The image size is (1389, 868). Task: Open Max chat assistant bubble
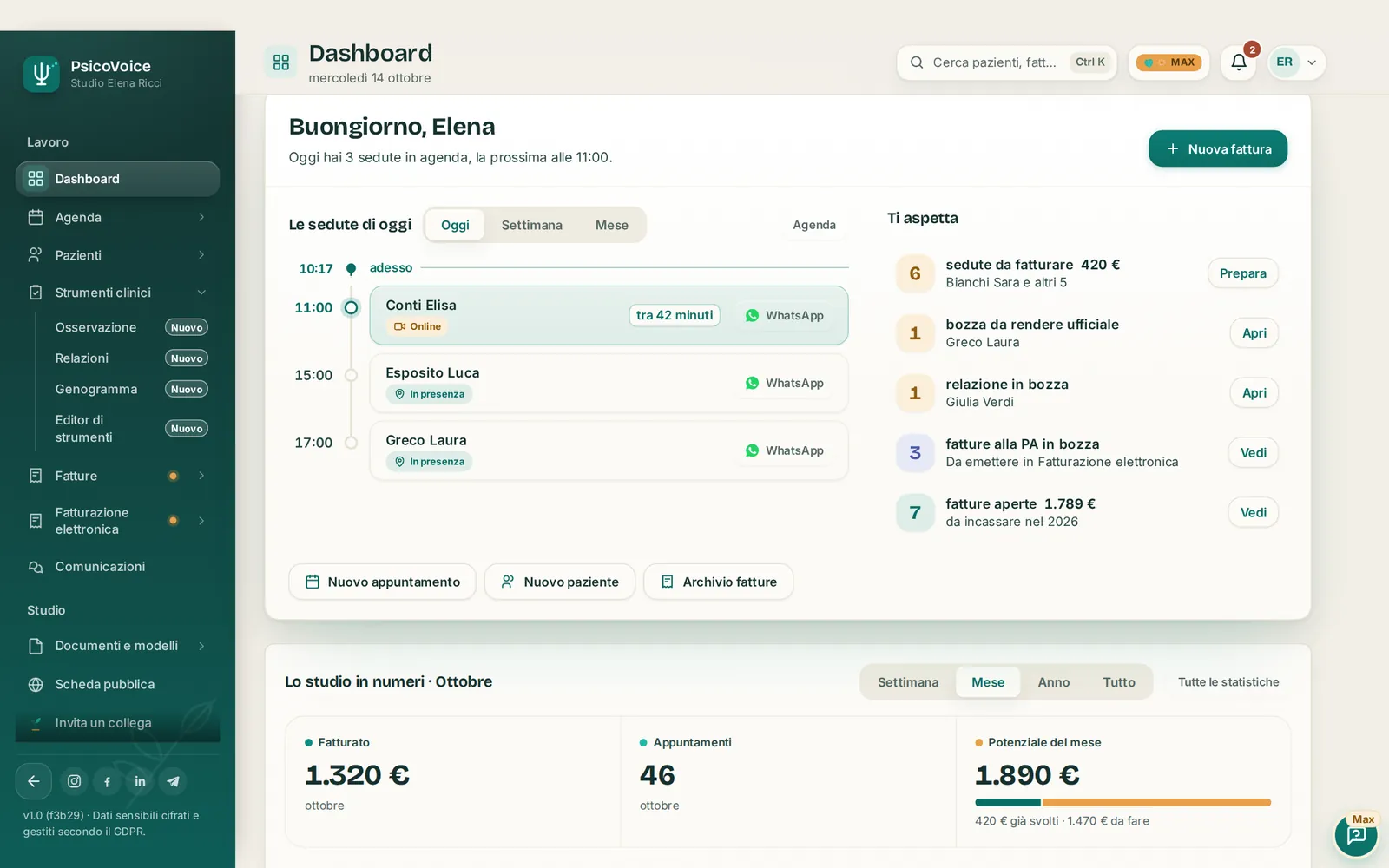[x=1356, y=835]
